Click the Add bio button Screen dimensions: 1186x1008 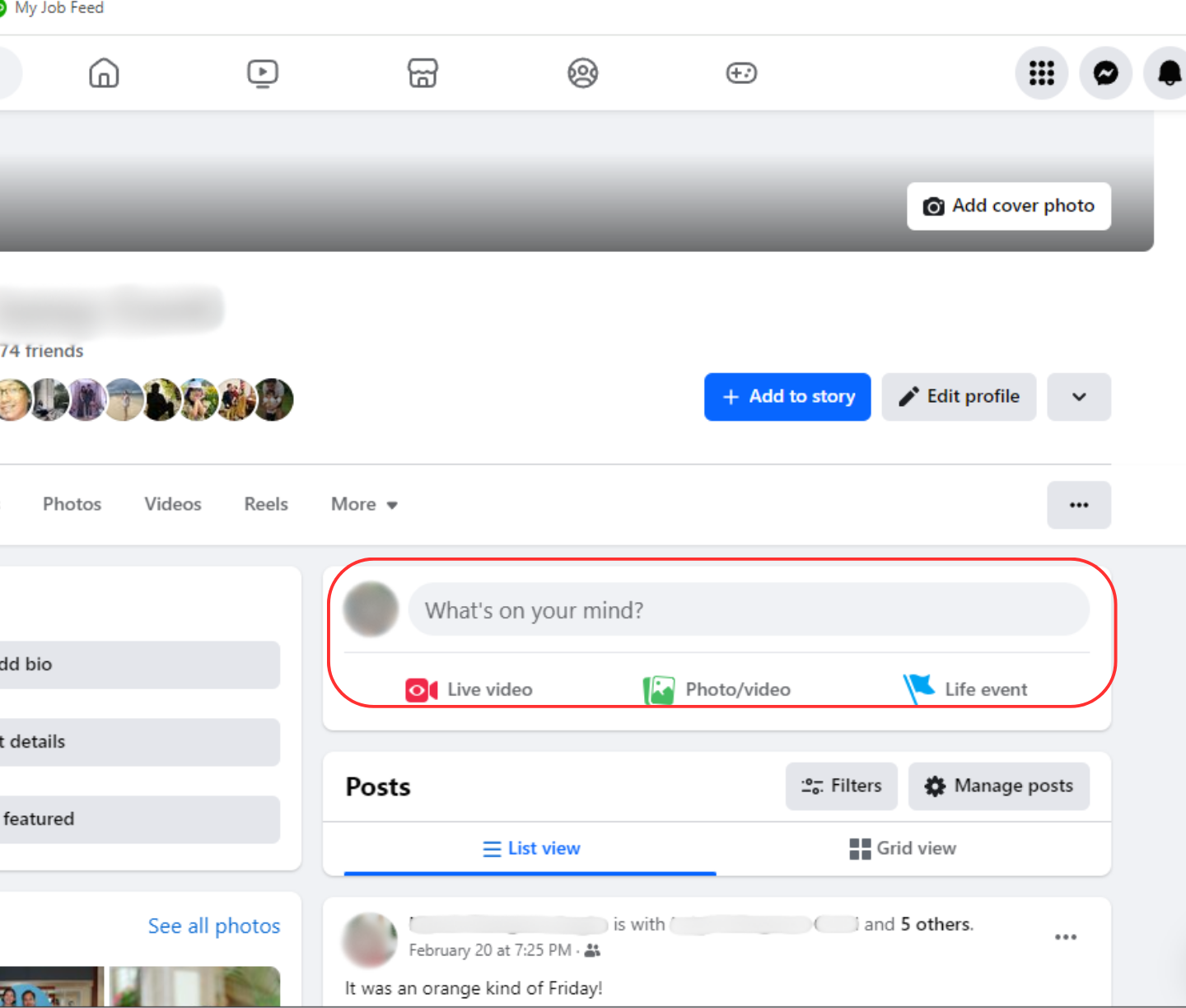140,665
